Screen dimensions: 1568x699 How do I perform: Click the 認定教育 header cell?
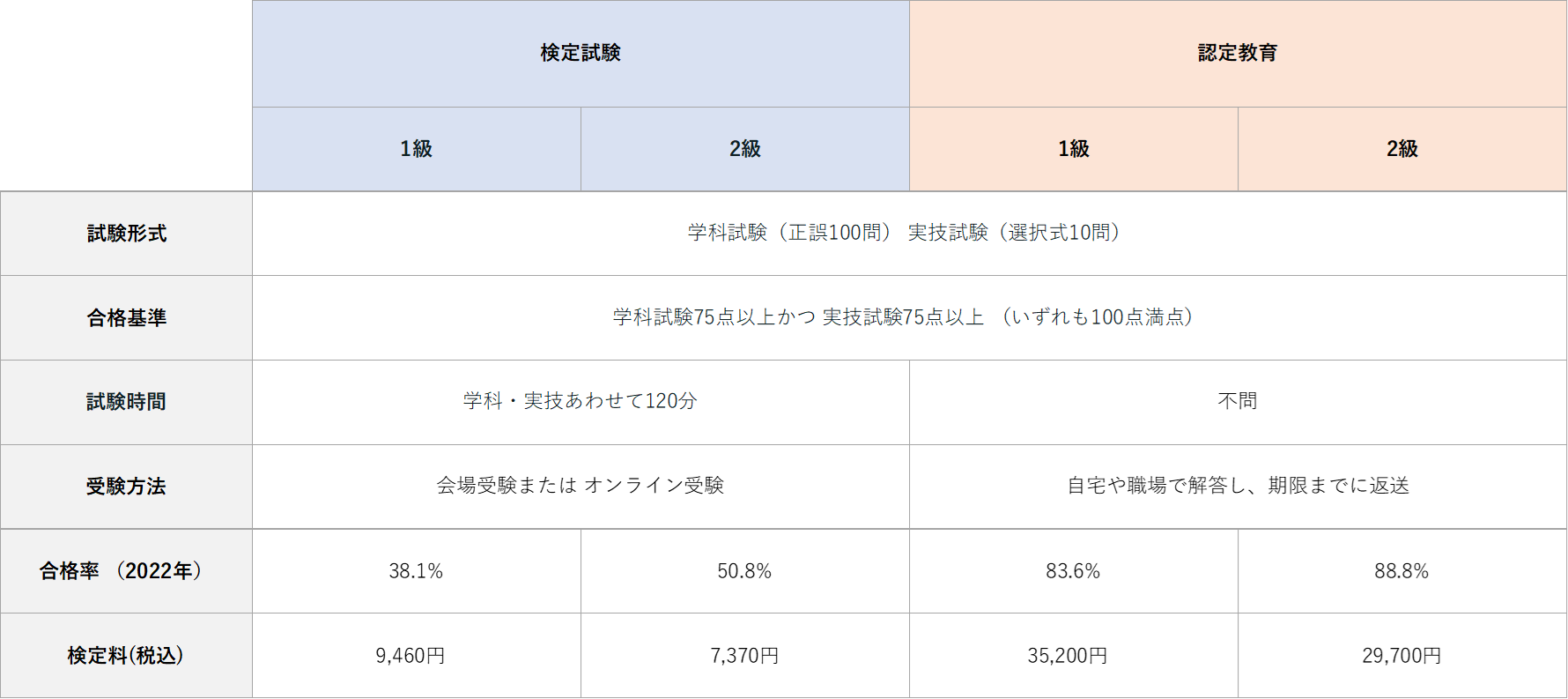(x=1238, y=54)
